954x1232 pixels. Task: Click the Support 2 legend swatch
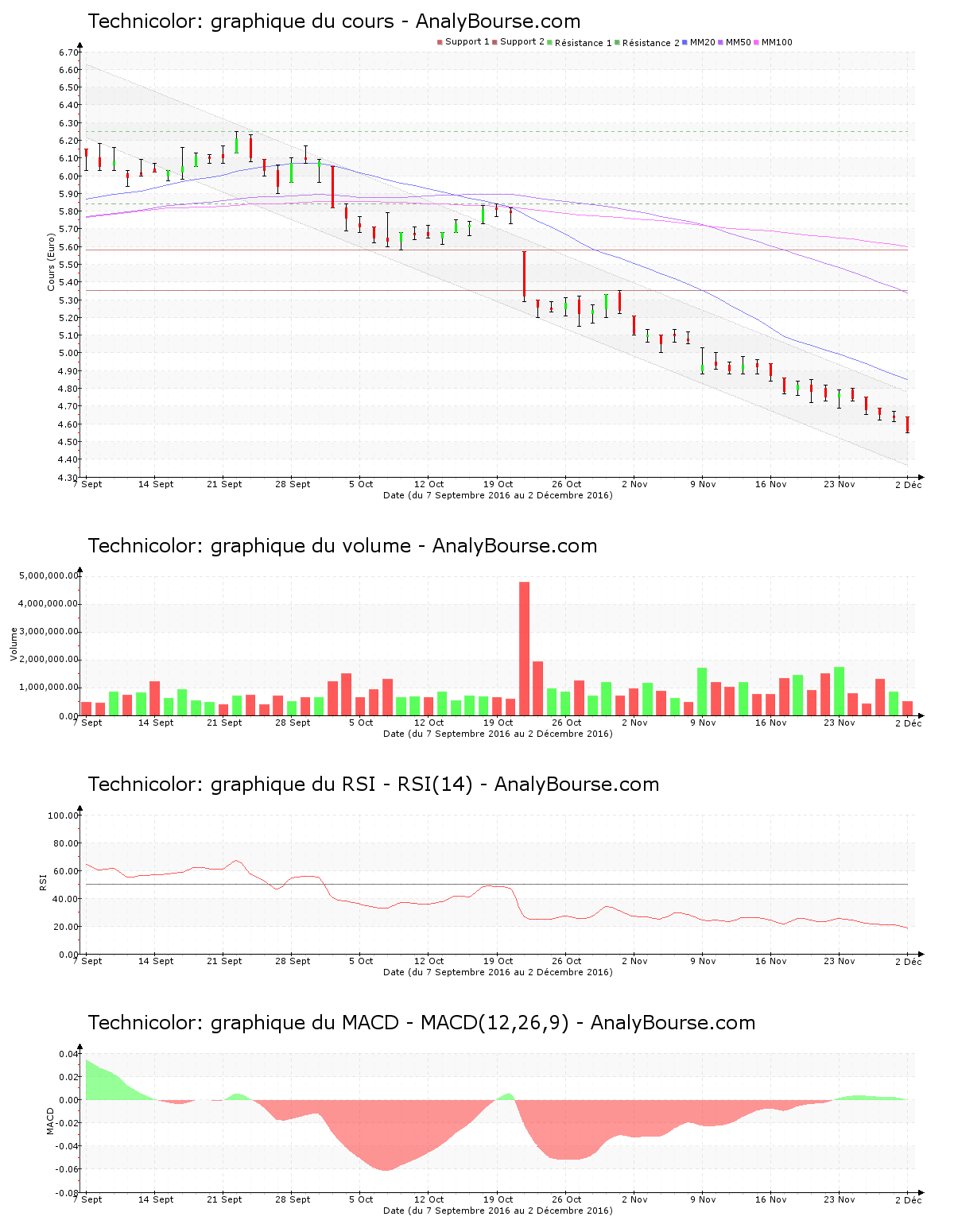coord(494,41)
